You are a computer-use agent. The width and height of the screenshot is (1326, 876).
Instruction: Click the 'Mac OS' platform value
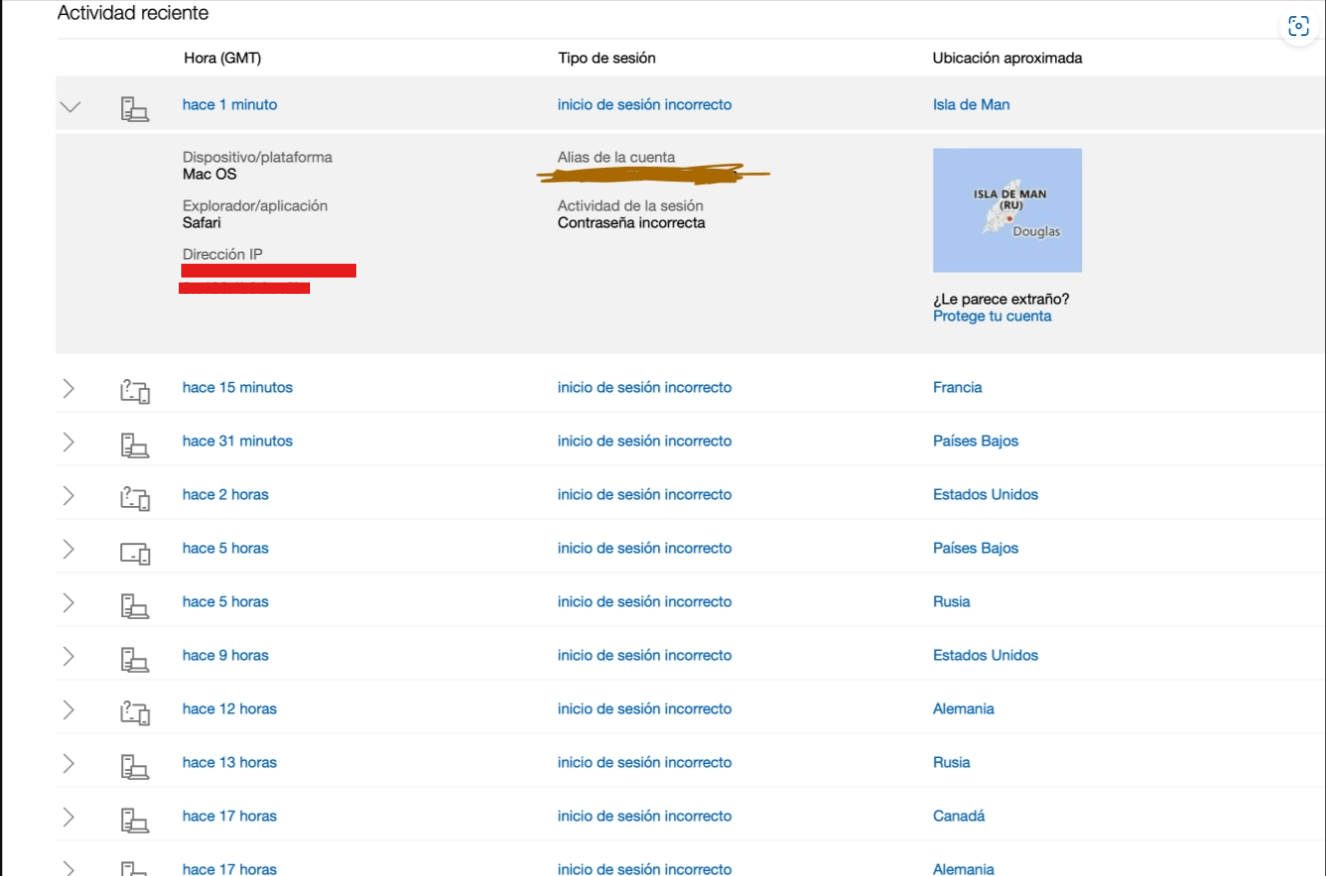coord(210,174)
